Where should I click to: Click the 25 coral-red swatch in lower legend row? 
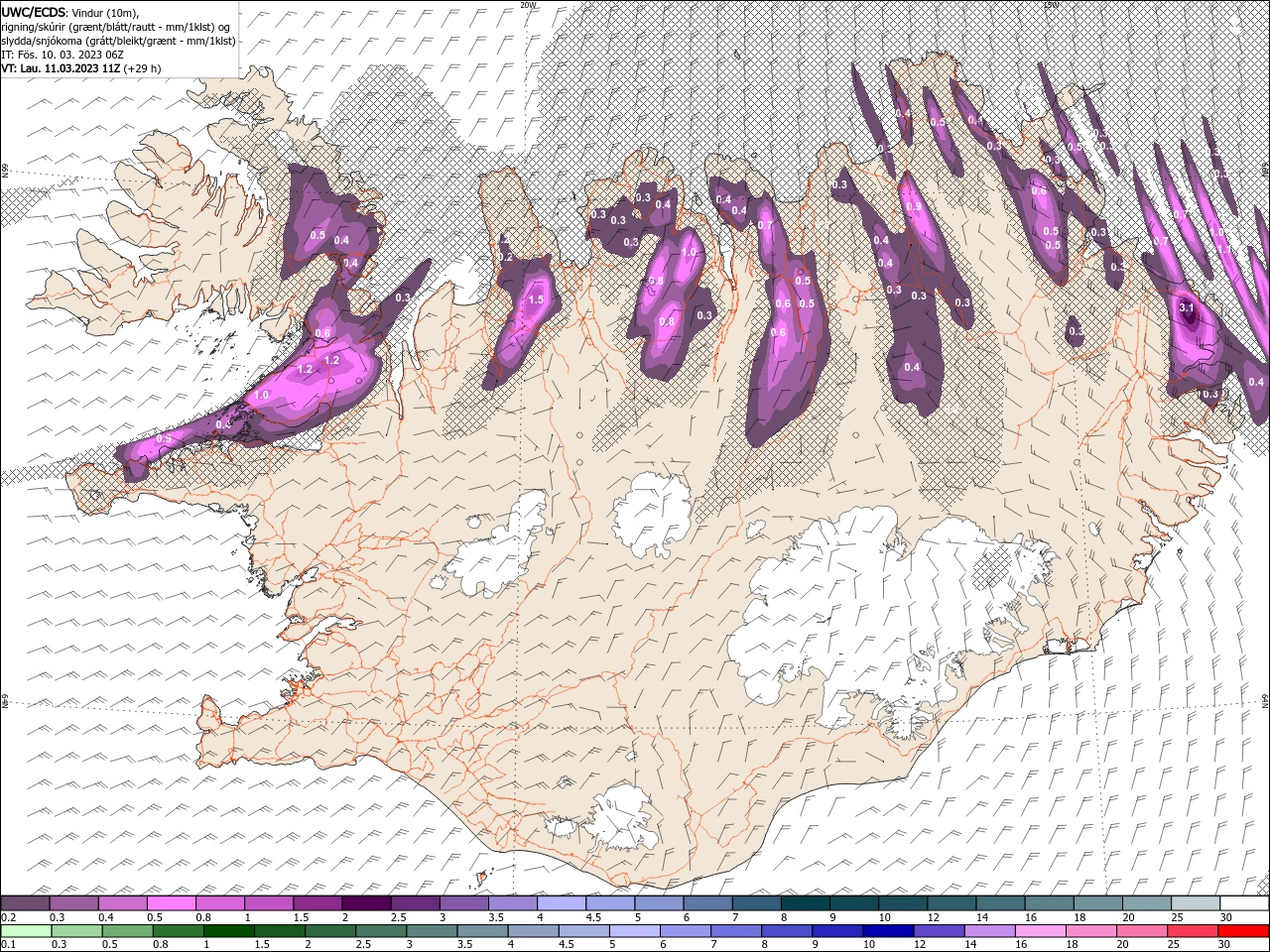point(1192,931)
